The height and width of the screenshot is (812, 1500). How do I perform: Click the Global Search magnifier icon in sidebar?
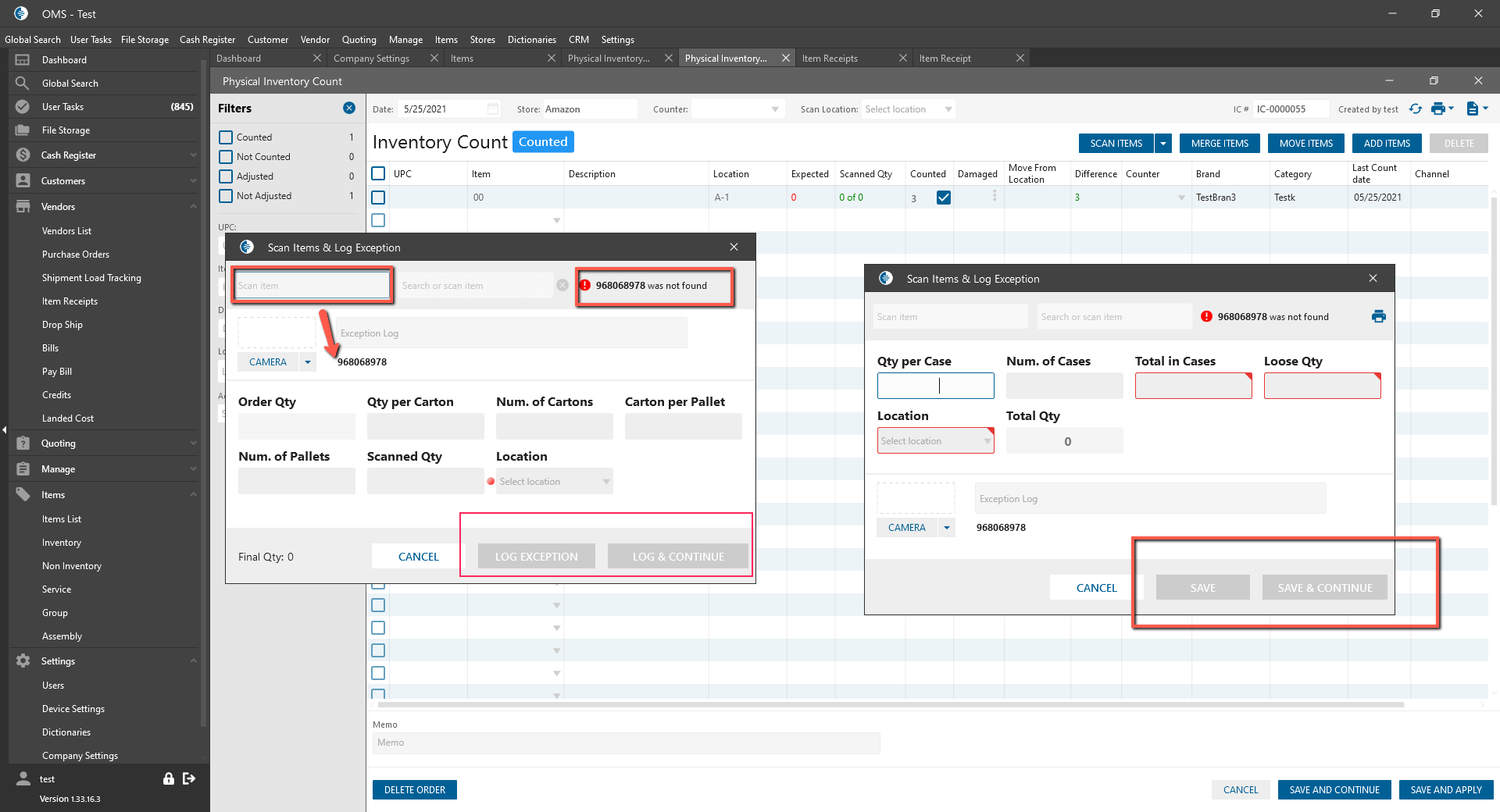pos(23,84)
